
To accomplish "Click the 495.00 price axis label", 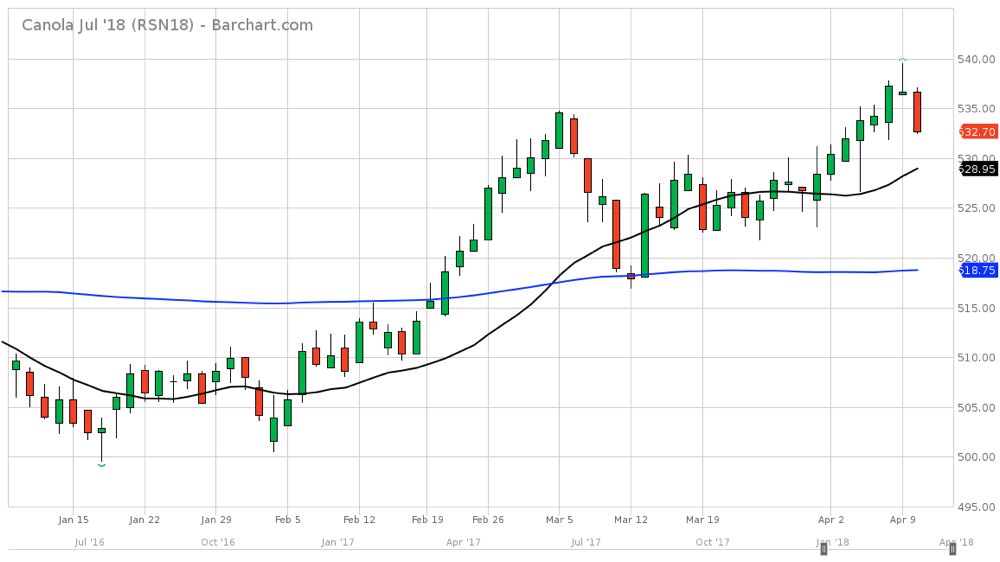I will click(x=976, y=507).
